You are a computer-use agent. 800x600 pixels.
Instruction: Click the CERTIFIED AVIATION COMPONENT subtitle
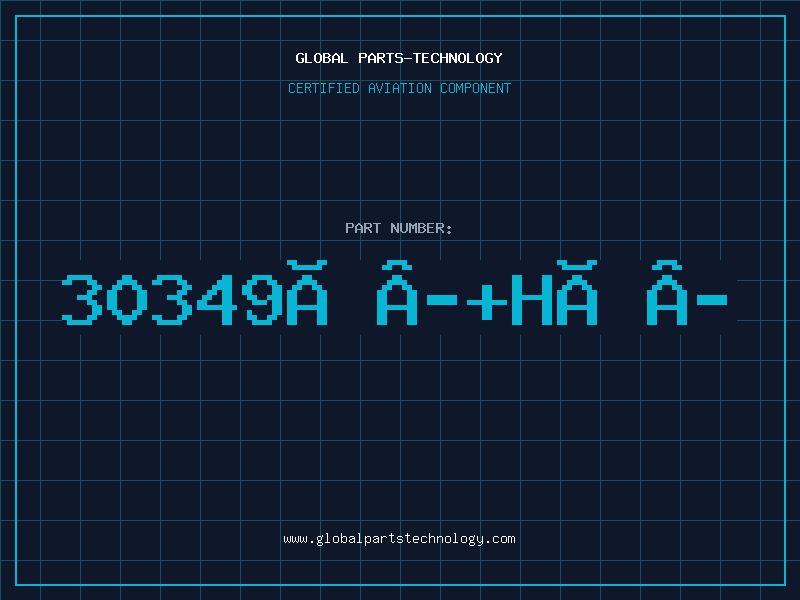click(x=399, y=88)
